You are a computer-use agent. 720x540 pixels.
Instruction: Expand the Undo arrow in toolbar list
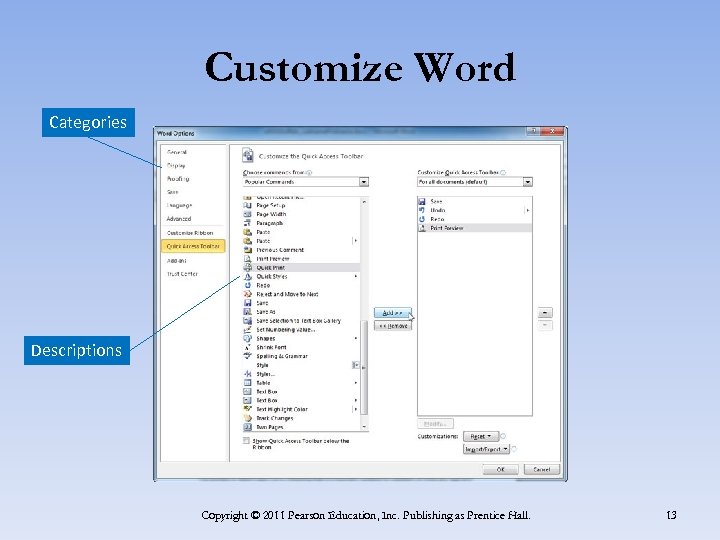(x=528, y=210)
